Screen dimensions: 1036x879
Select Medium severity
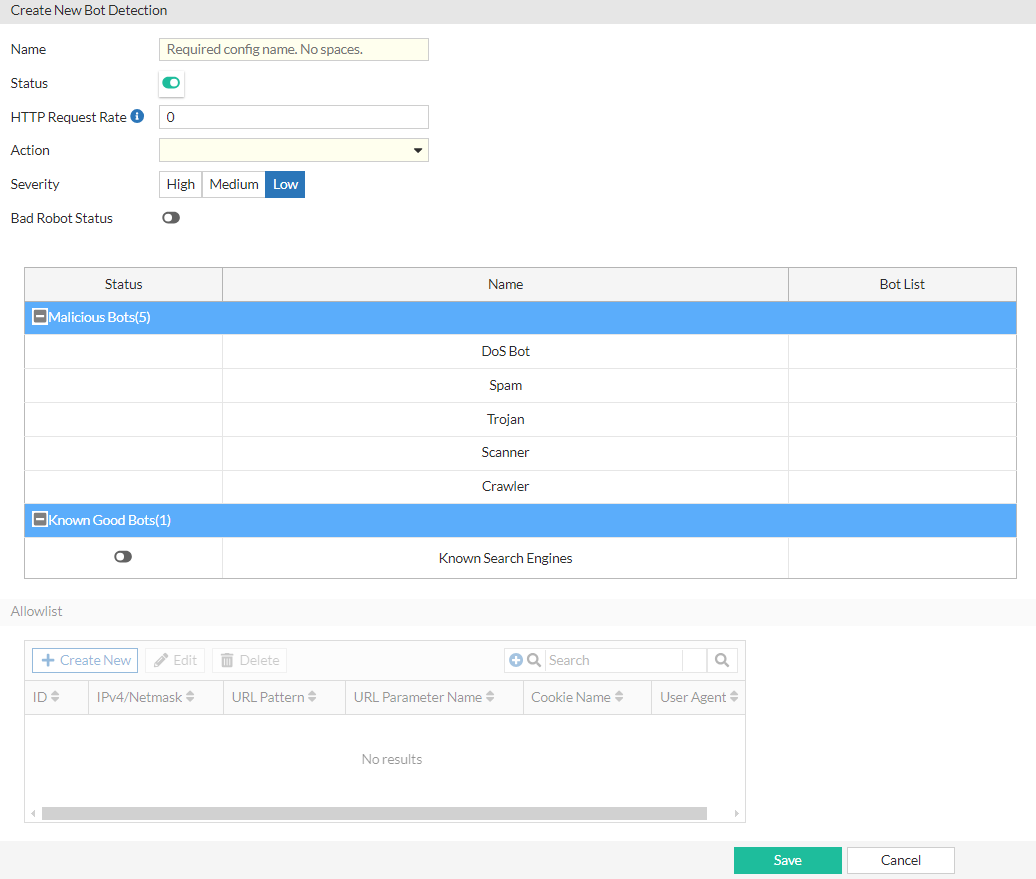click(x=233, y=184)
